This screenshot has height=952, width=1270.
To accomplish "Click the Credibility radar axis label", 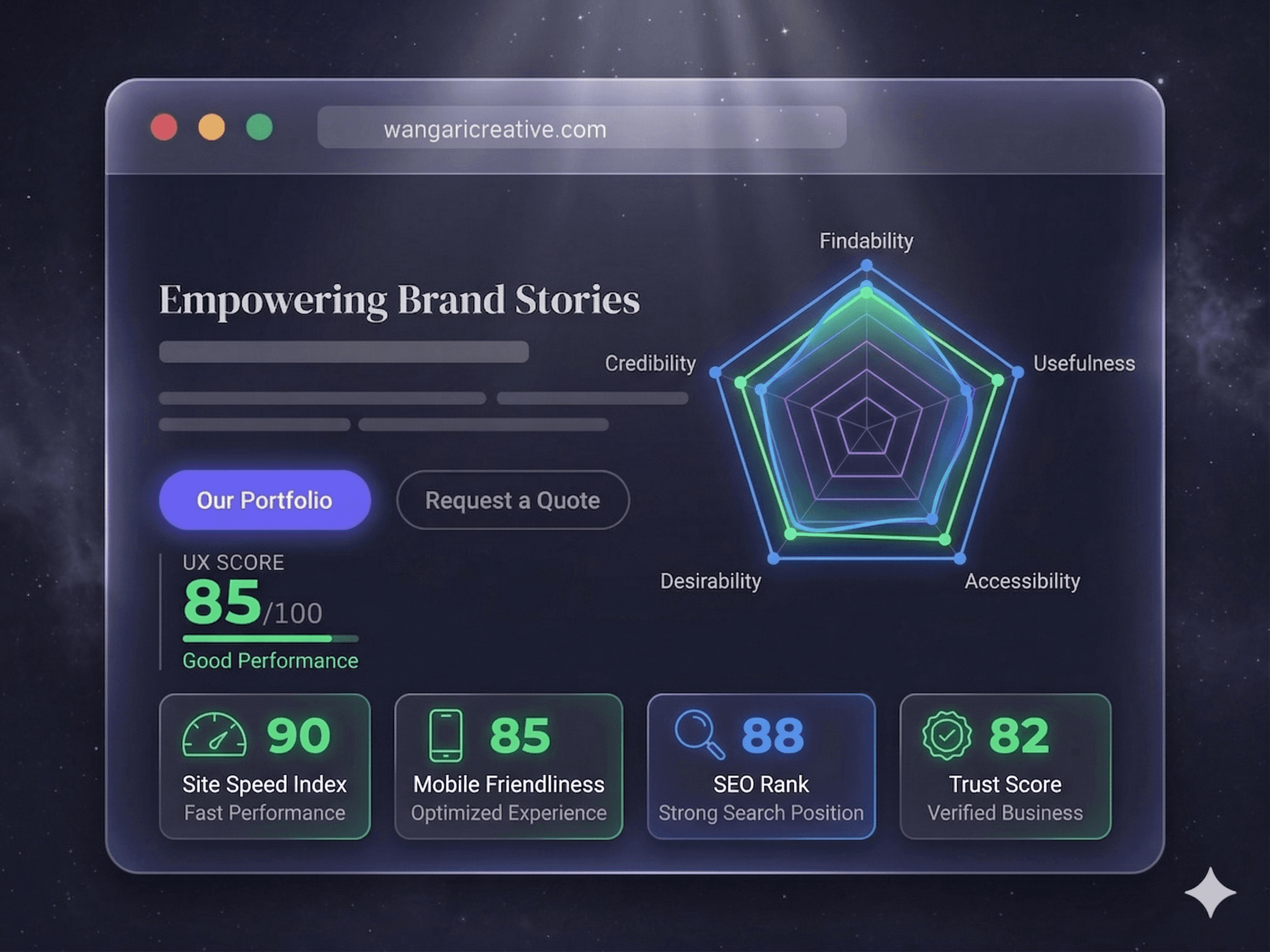I will [650, 364].
